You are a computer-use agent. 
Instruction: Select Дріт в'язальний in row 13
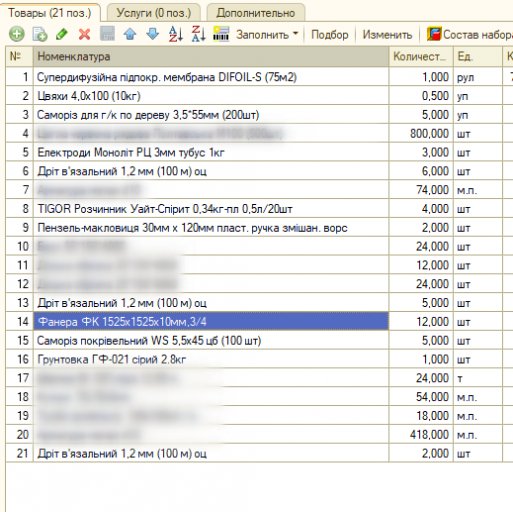coord(211,303)
